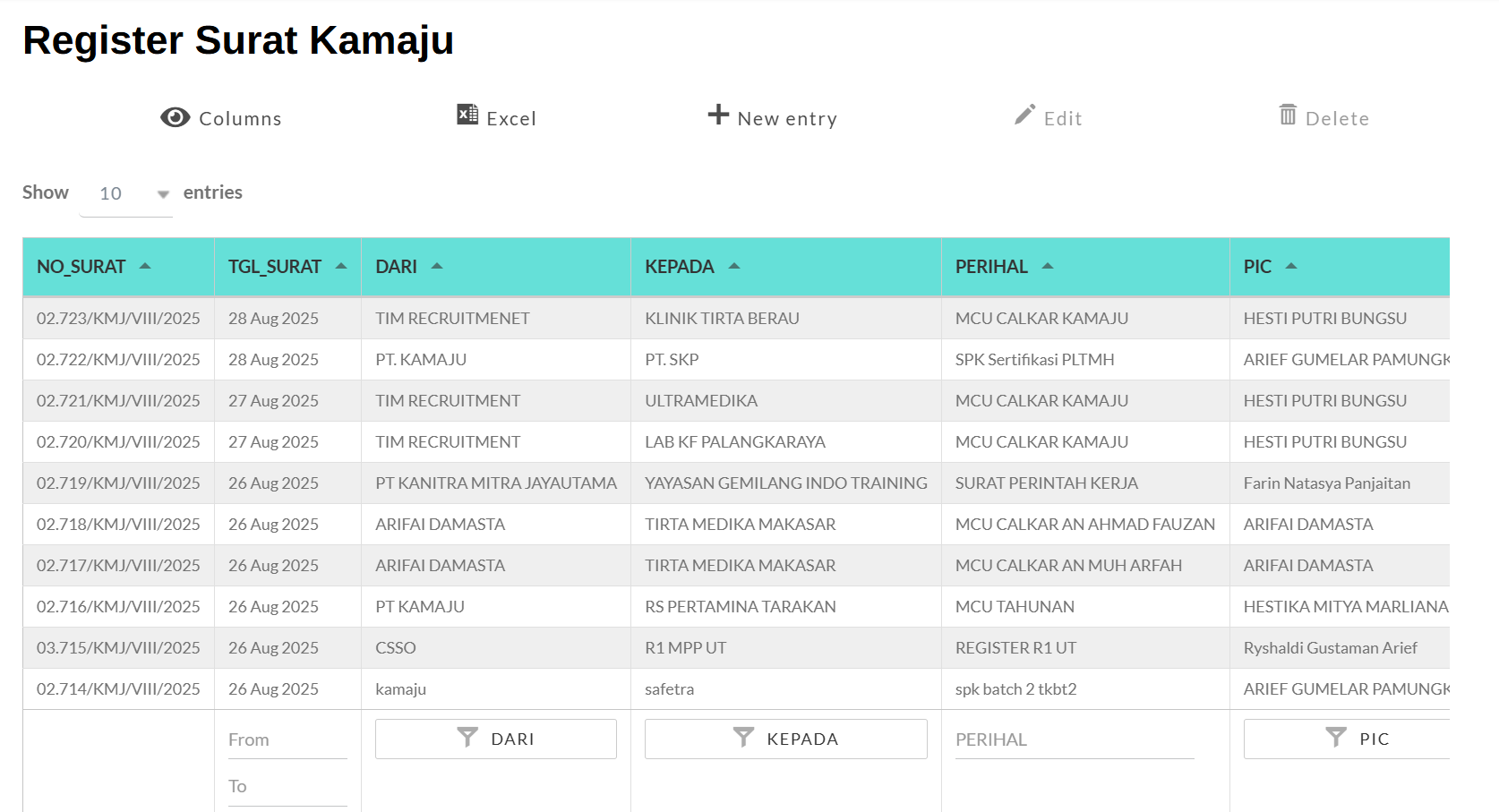
Task: Click the KEPADA column sort chevron
Action: 734,264
